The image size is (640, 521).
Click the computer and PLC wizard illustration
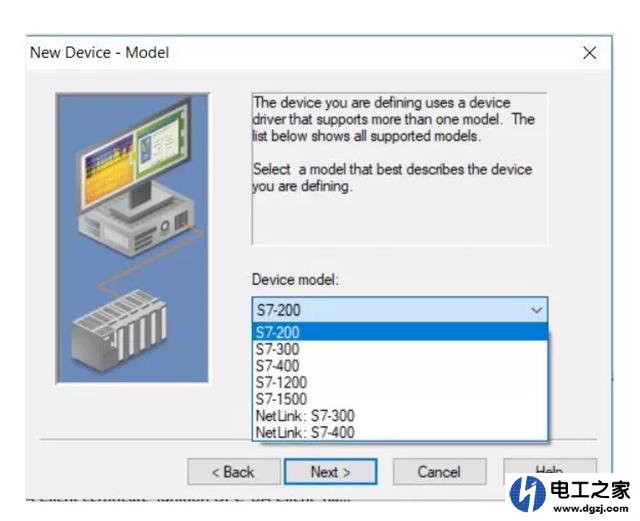[132, 238]
